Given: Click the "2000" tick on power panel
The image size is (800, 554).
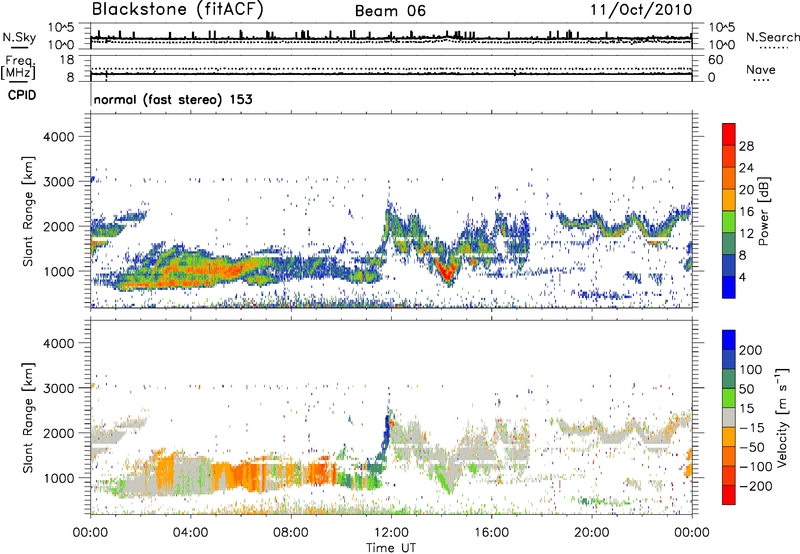Looking at the screenshot, I should pyautogui.click(x=58, y=226).
